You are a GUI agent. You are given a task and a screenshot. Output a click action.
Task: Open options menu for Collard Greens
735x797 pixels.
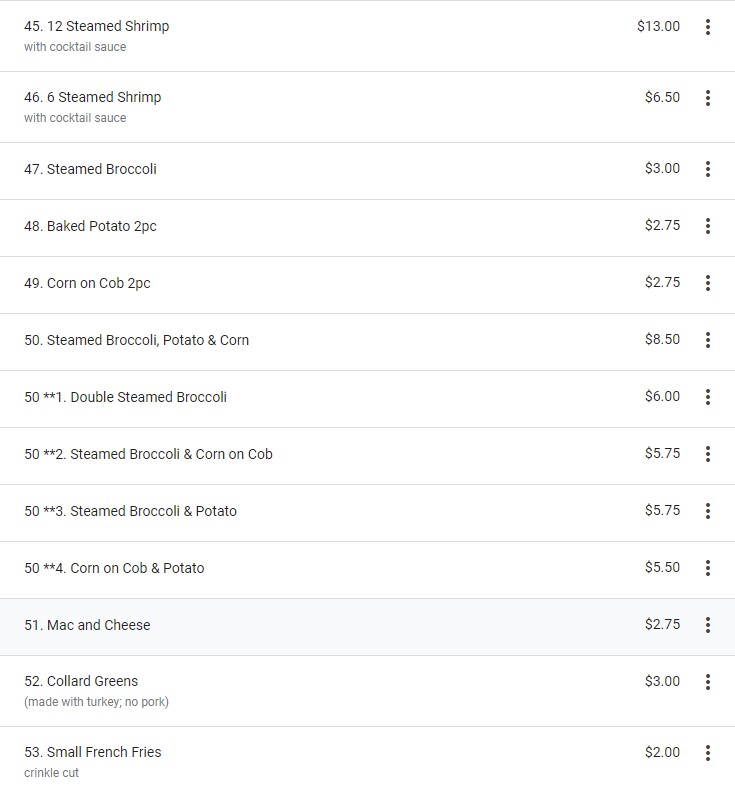(708, 682)
